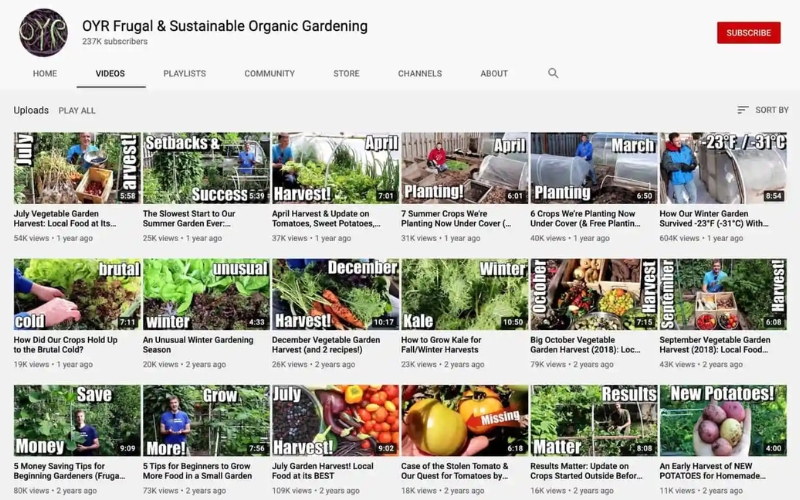Open the Winter Kale thumbnail
Image resolution: width=800 pixels, height=500 pixels.
pyautogui.click(x=464, y=294)
